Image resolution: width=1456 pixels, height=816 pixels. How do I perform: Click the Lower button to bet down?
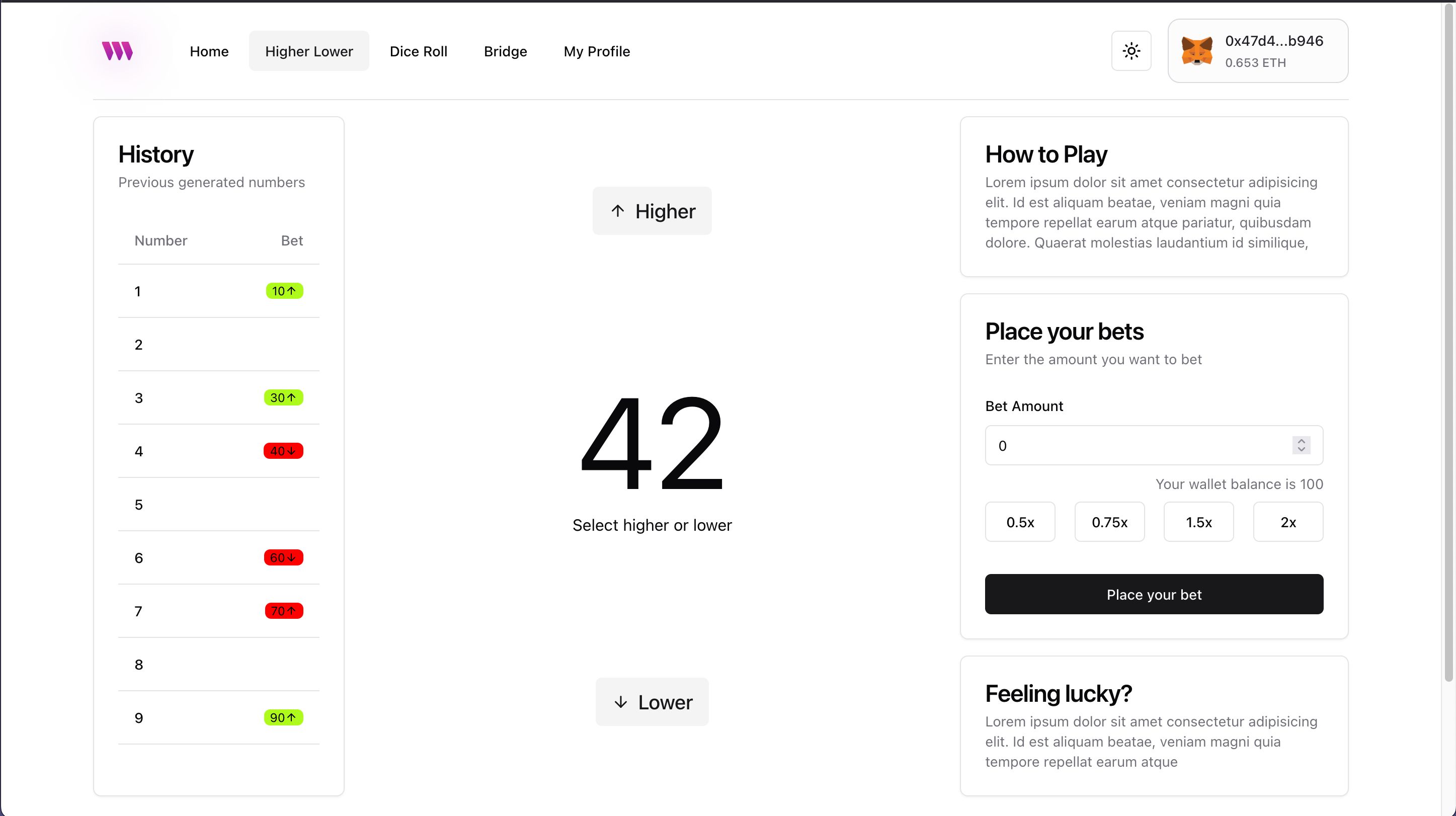[652, 701]
